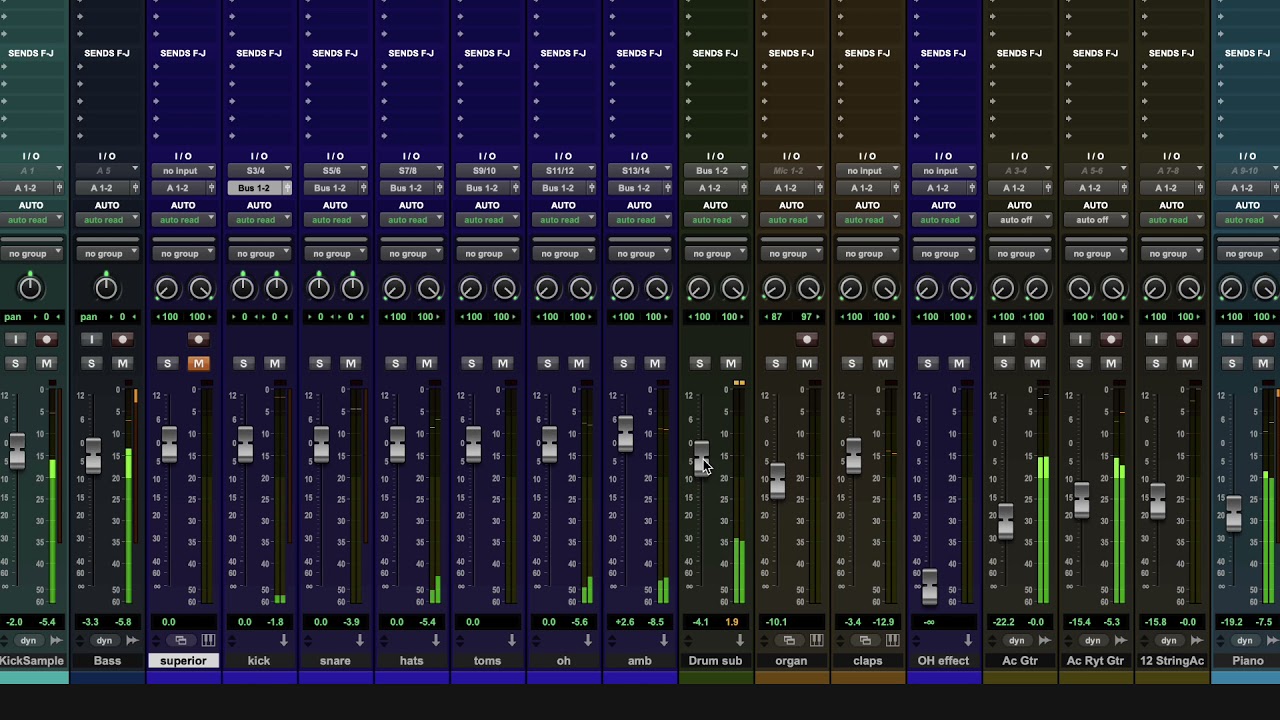This screenshot has width=1280, height=720.
Task: Record-arm the 12 StringAc track
Action: pyautogui.click(x=1186, y=340)
